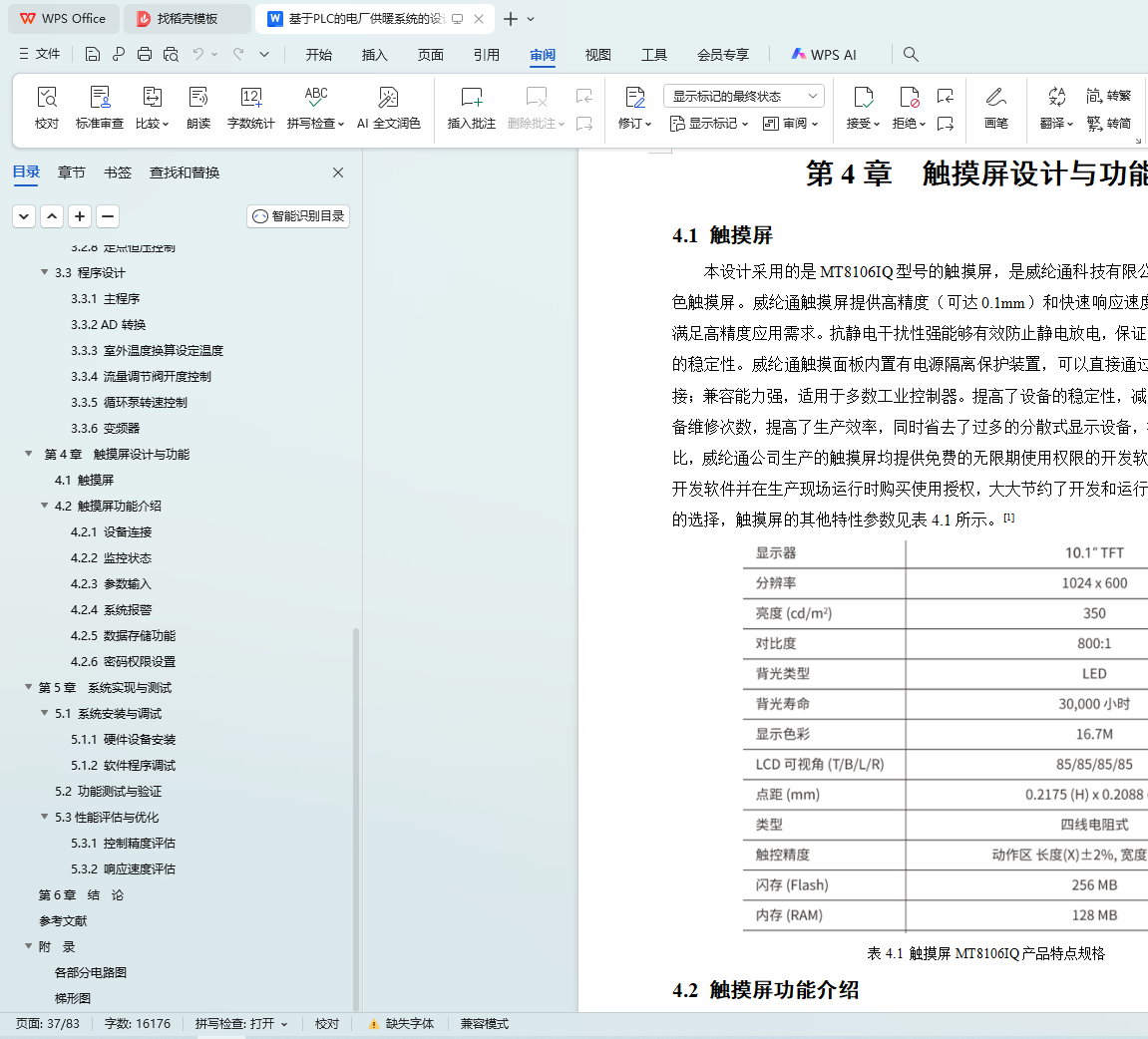Open the 开始 ribbon tab

tap(318, 54)
